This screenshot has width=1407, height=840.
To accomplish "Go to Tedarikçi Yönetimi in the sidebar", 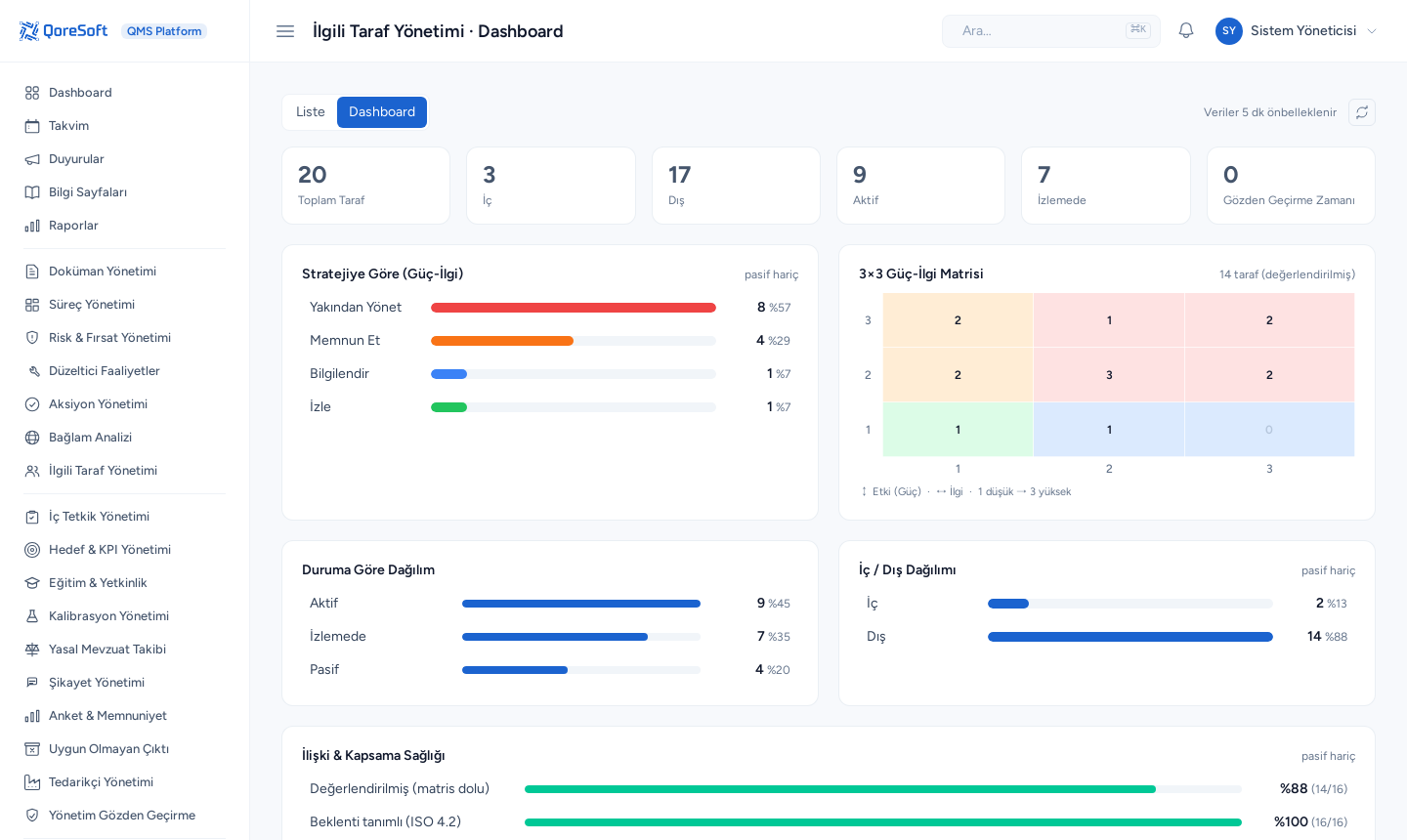I will [x=125, y=782].
